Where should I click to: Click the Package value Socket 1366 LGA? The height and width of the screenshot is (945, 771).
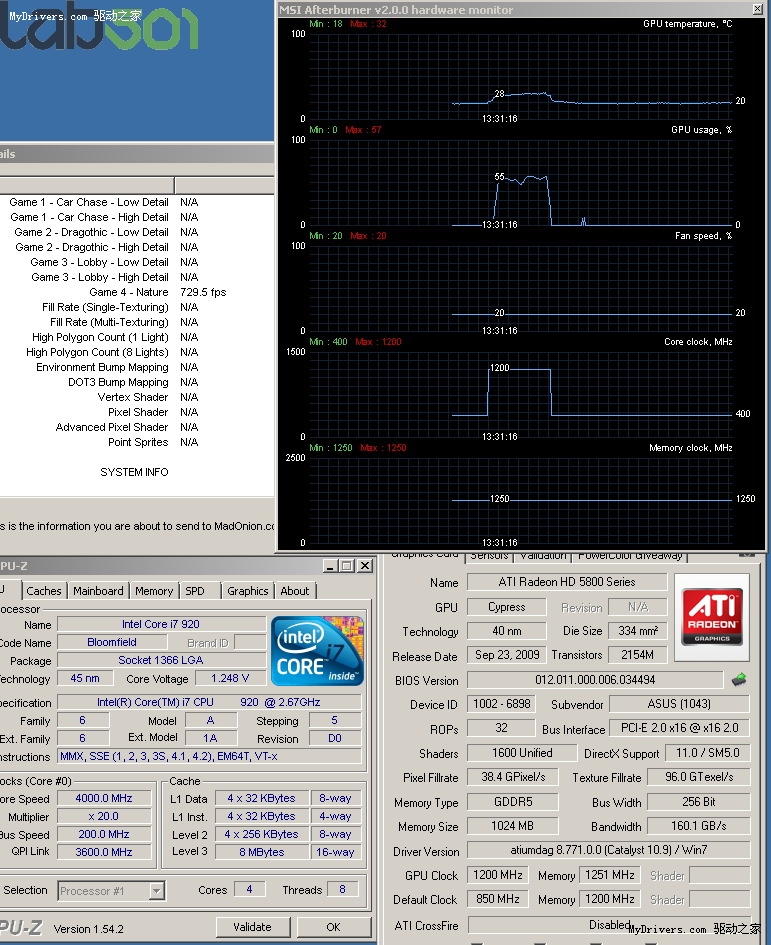coord(161,661)
